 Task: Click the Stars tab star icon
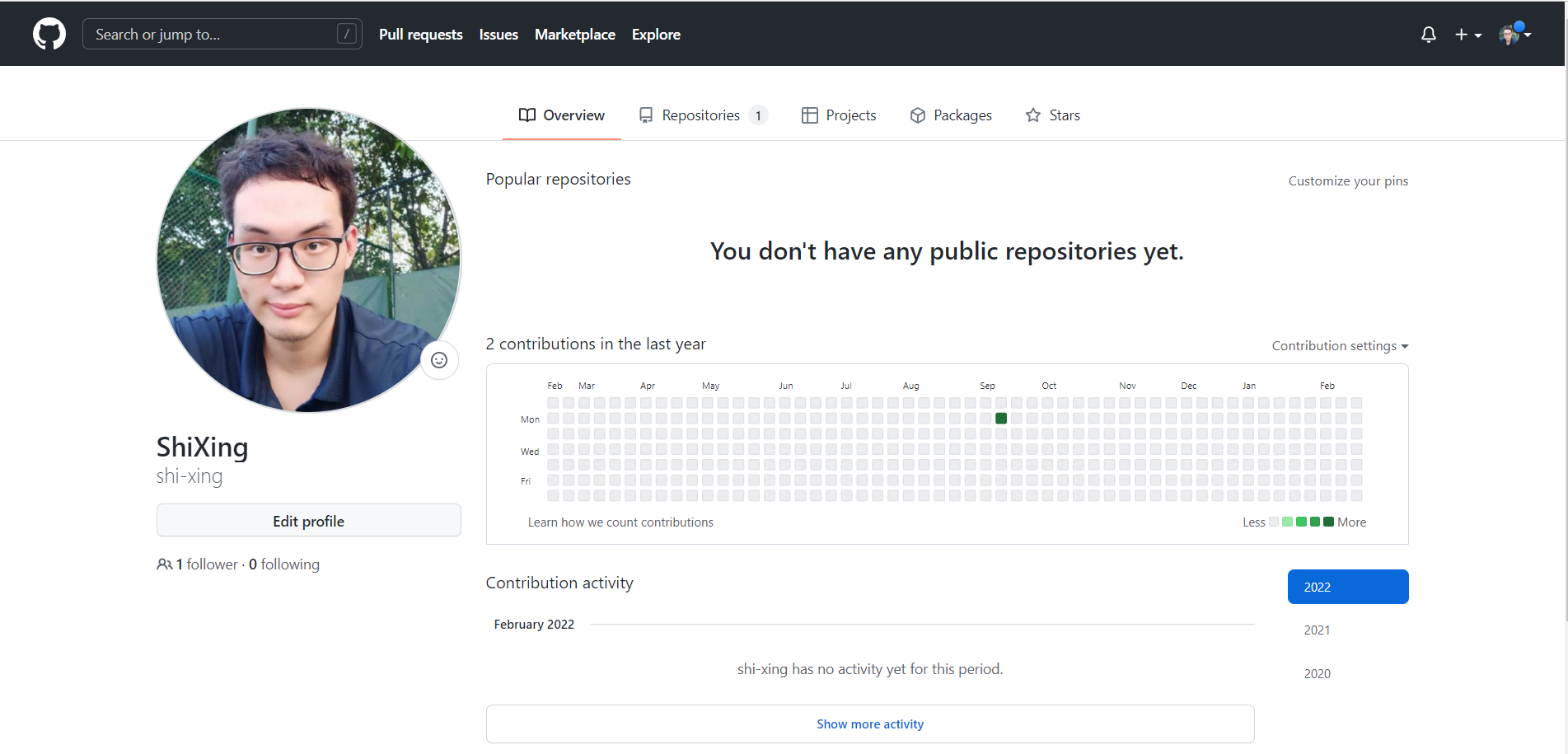tap(1032, 115)
